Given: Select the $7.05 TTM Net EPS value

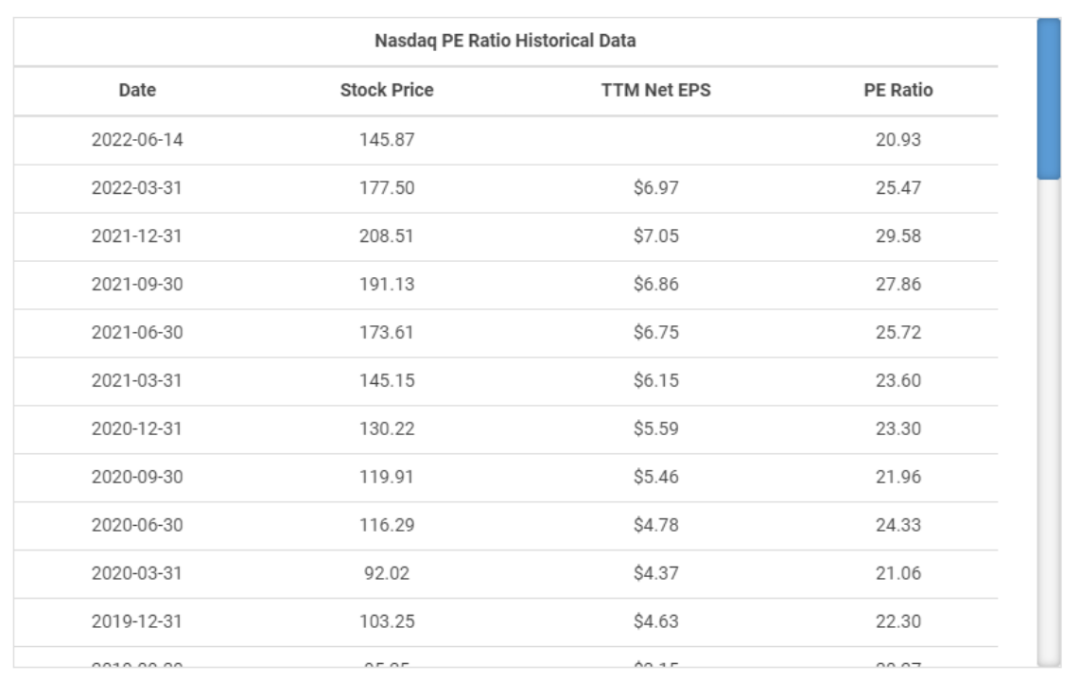Looking at the screenshot, I should [655, 236].
